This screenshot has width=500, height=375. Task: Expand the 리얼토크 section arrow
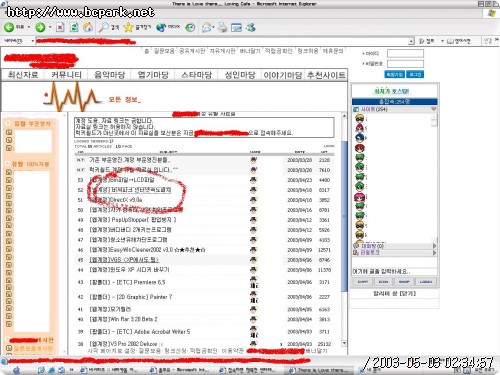[x=434, y=253]
